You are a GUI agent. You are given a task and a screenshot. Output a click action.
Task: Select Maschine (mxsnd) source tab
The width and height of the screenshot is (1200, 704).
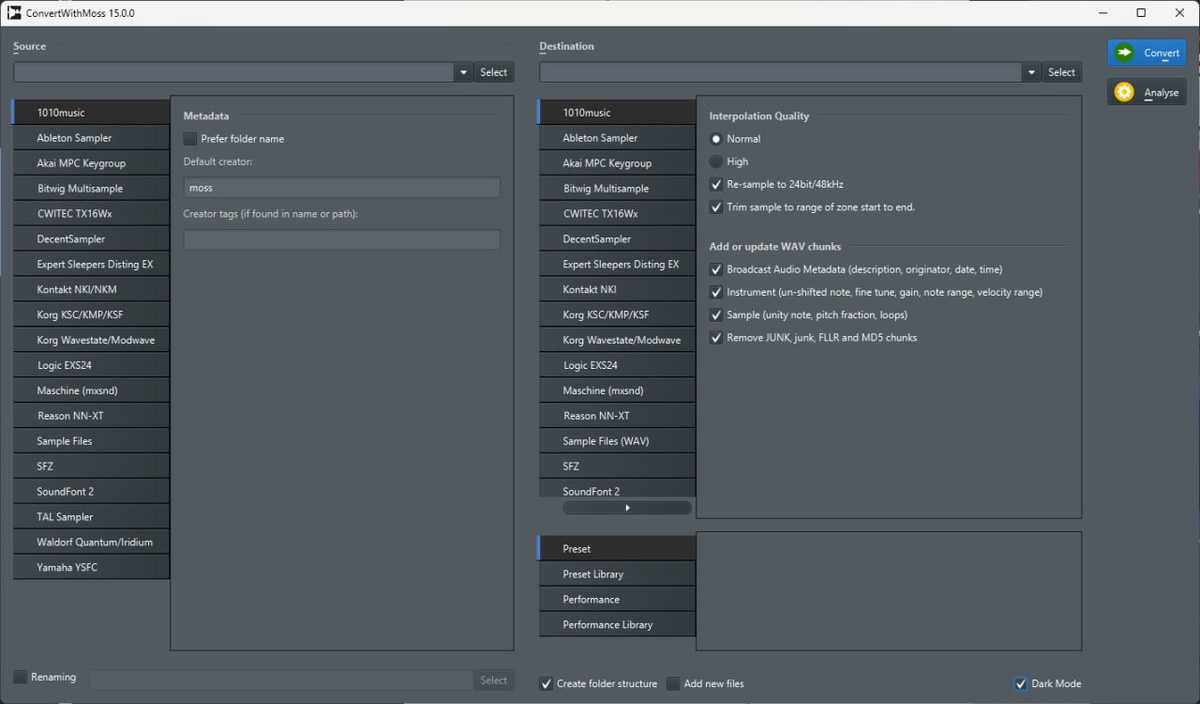click(92, 390)
